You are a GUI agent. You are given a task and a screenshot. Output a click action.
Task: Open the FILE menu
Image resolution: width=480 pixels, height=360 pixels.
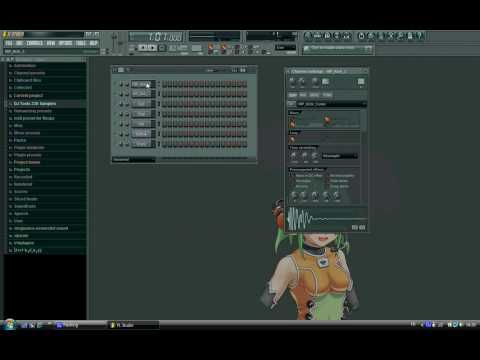(9, 43)
